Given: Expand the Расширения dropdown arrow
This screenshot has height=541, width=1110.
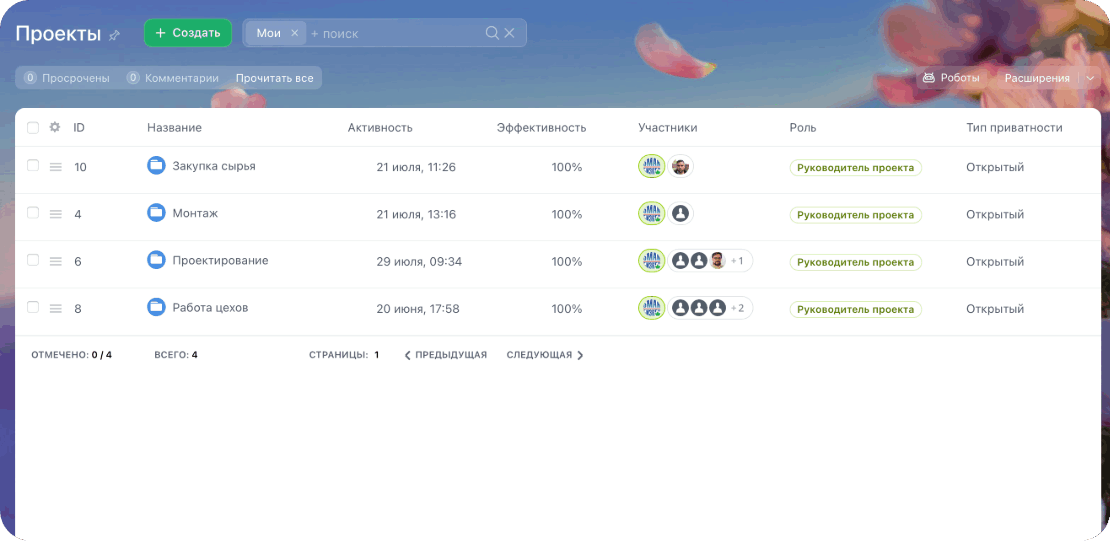Looking at the screenshot, I should coord(1090,78).
